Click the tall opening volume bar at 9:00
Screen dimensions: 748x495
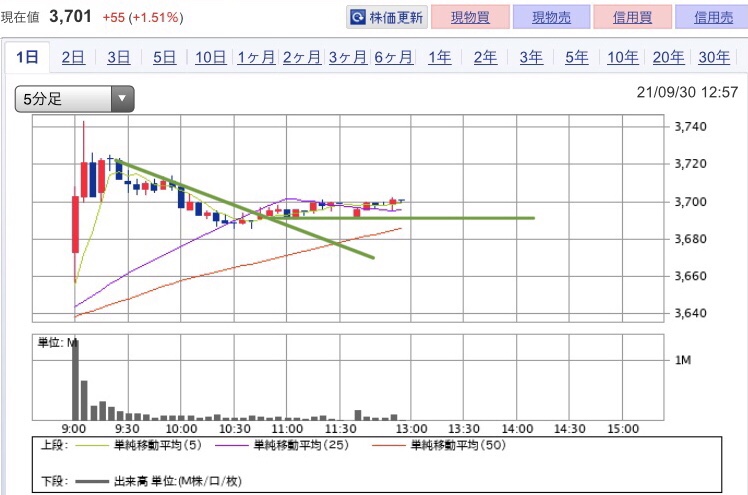(x=75, y=380)
